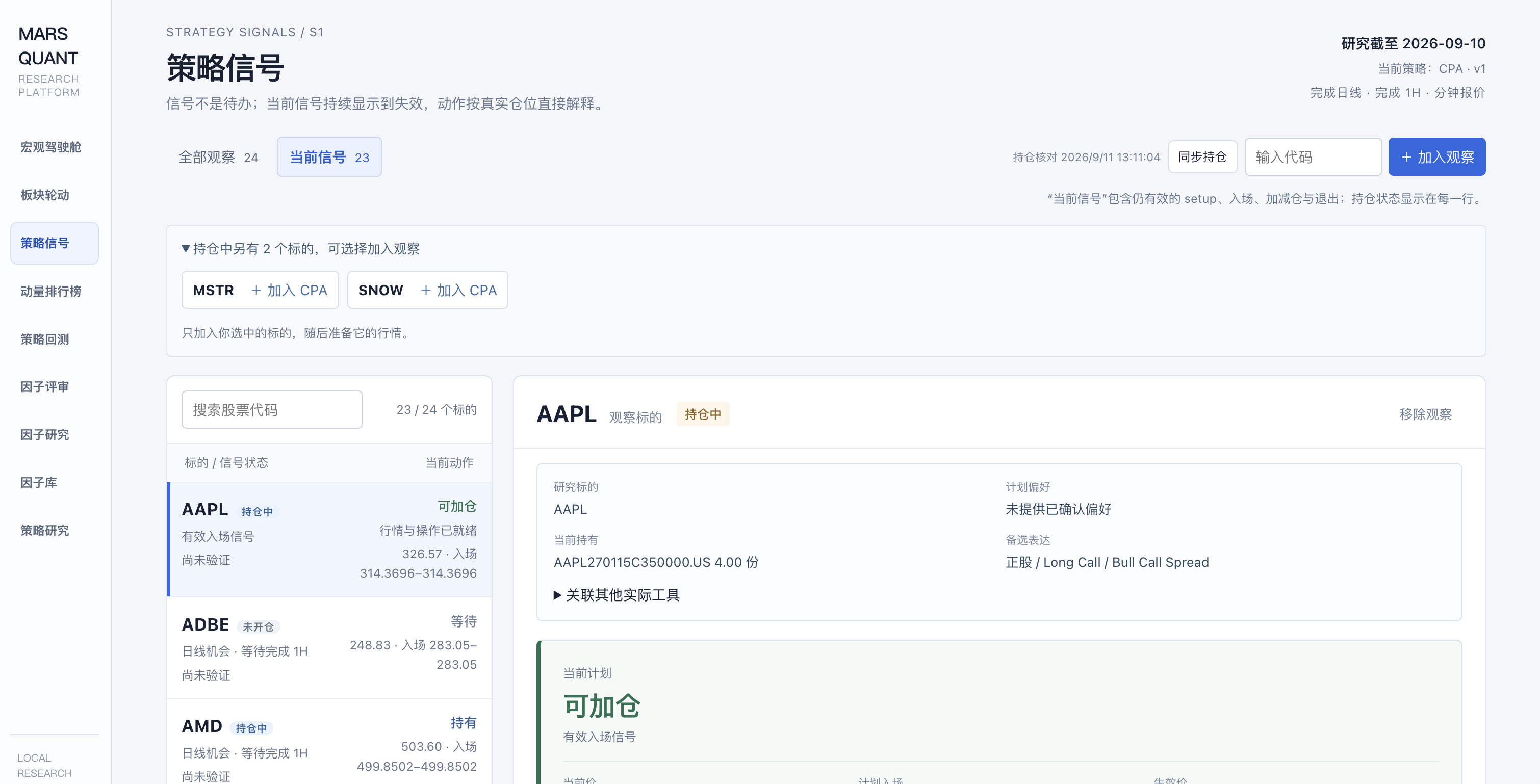Click the holding AAPL270115C350000.US 4.00 份
1540x784 pixels.
pyautogui.click(x=656, y=562)
